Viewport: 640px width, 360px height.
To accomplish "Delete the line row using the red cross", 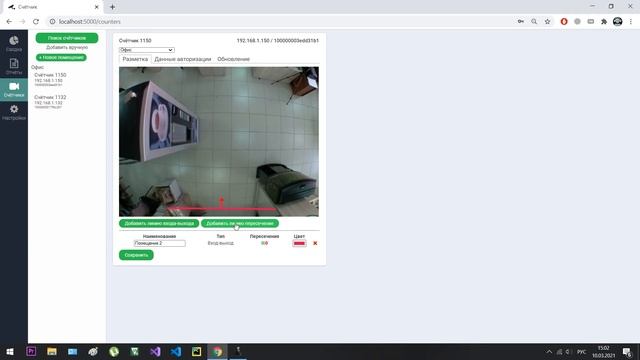I will click(x=315, y=243).
